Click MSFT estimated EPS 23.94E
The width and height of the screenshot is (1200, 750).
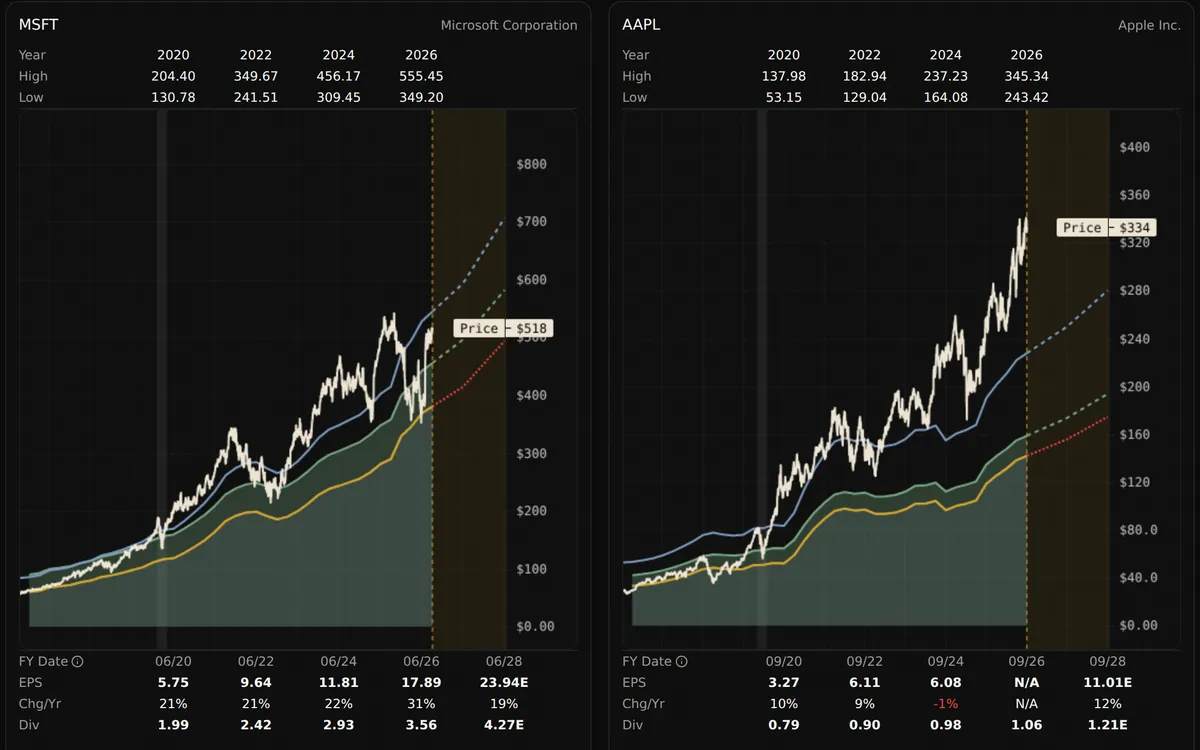click(x=504, y=683)
